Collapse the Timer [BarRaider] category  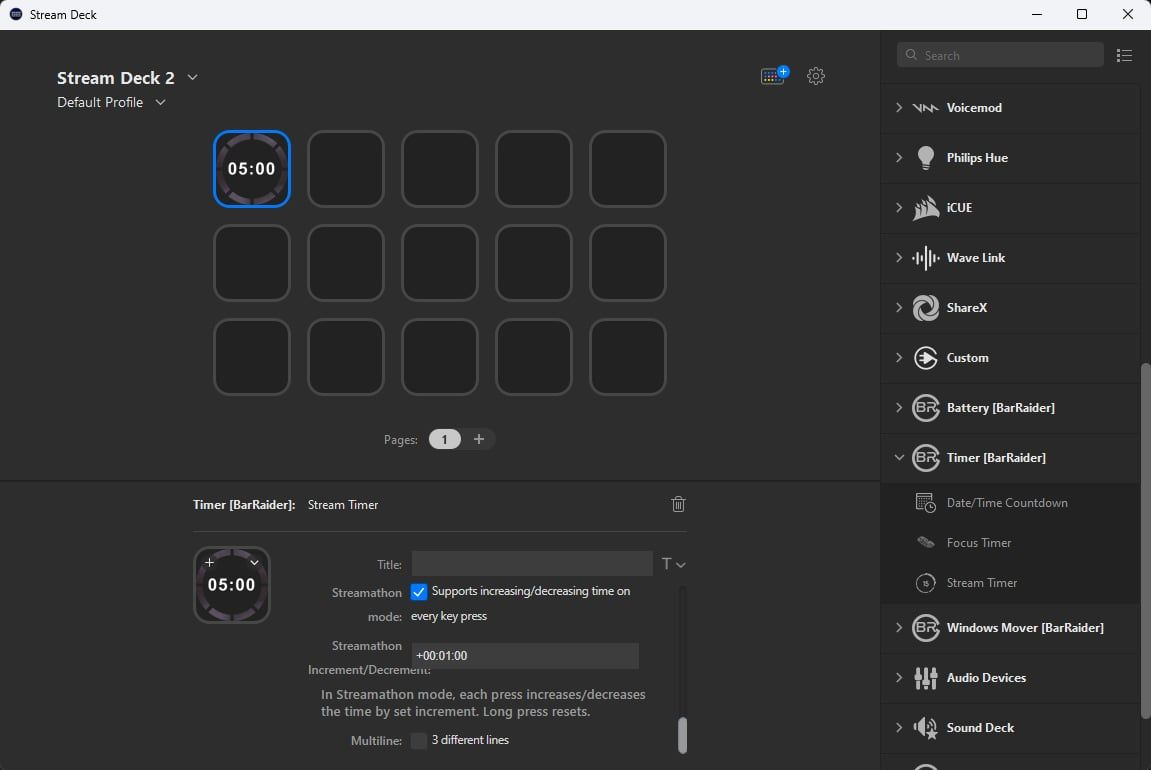[x=899, y=458]
